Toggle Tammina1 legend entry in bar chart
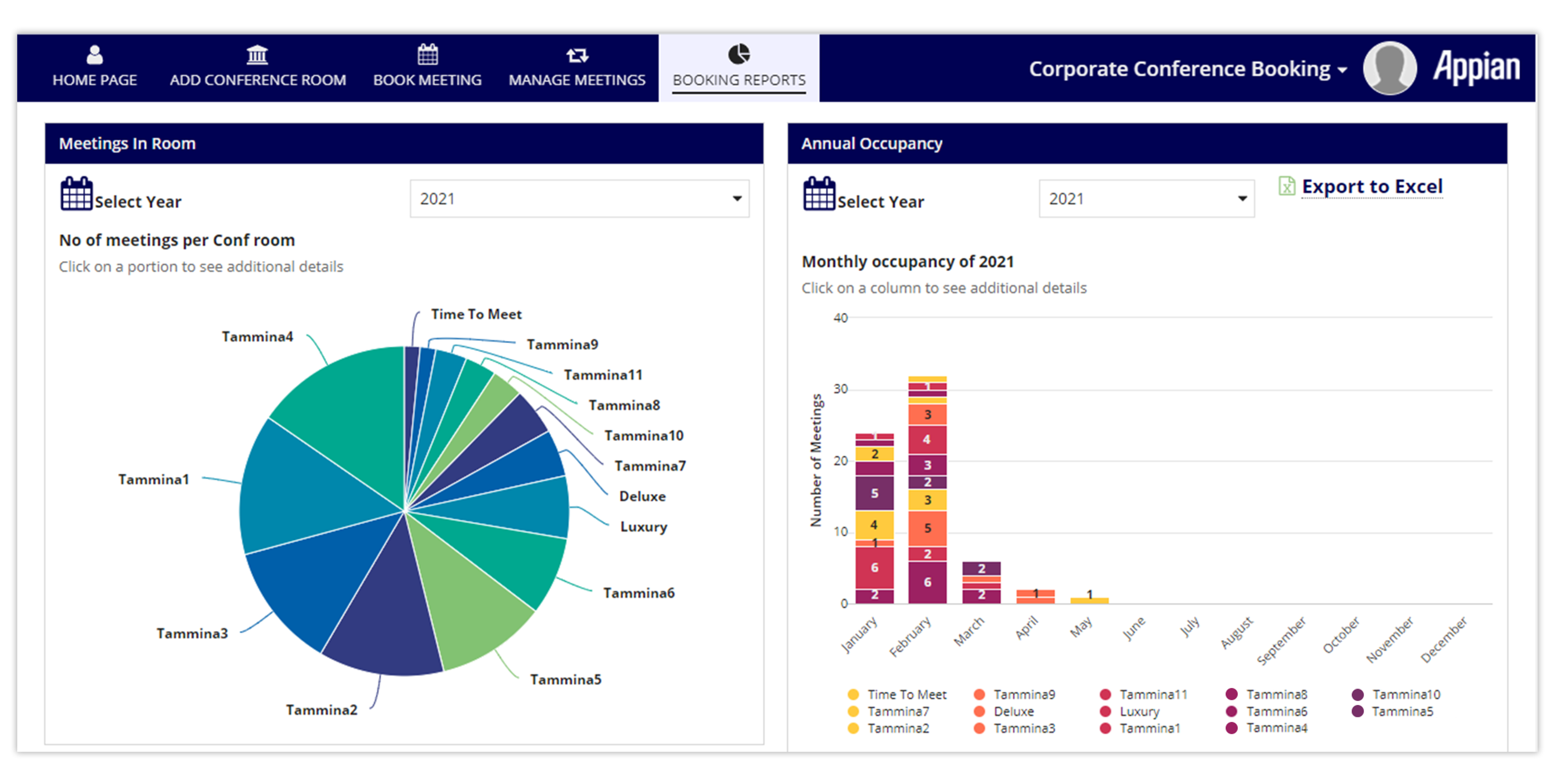 click(x=1140, y=728)
